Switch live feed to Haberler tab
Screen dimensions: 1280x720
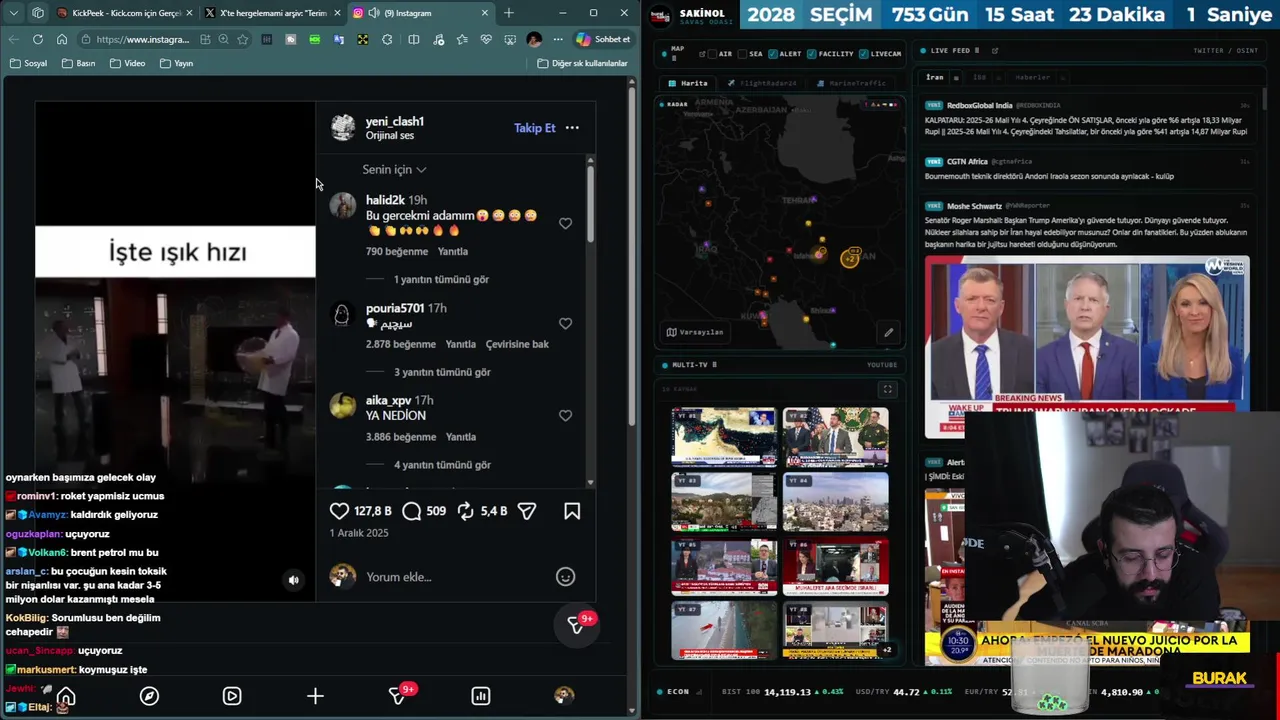[1032, 77]
